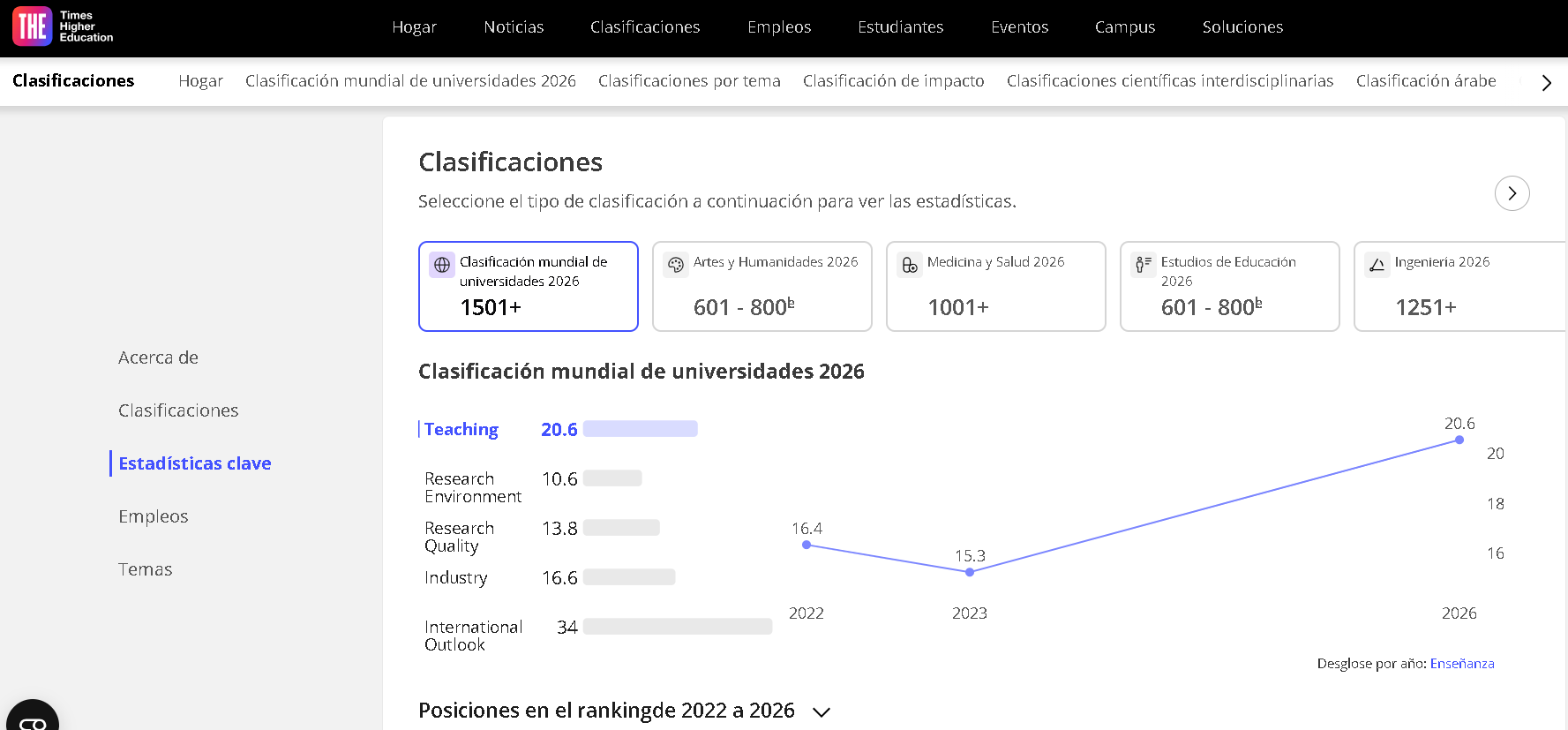Viewport: 1568px width, 730px height.
Task: Open the Clasificaciones top menu
Action: coord(645,27)
